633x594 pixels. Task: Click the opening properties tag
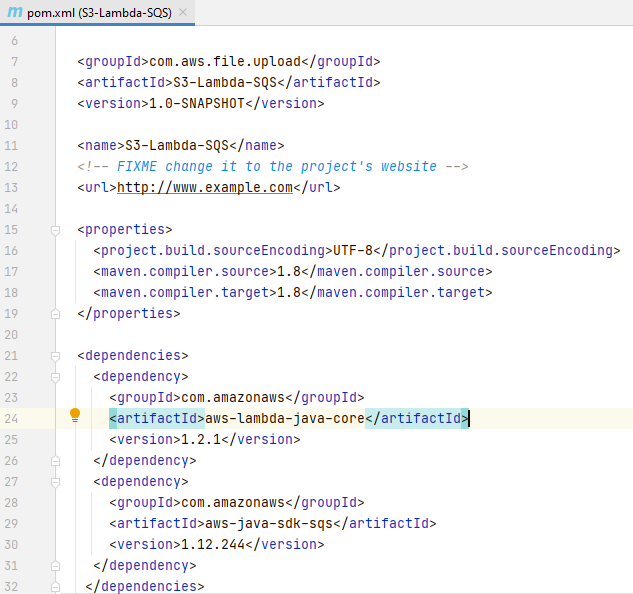point(125,229)
